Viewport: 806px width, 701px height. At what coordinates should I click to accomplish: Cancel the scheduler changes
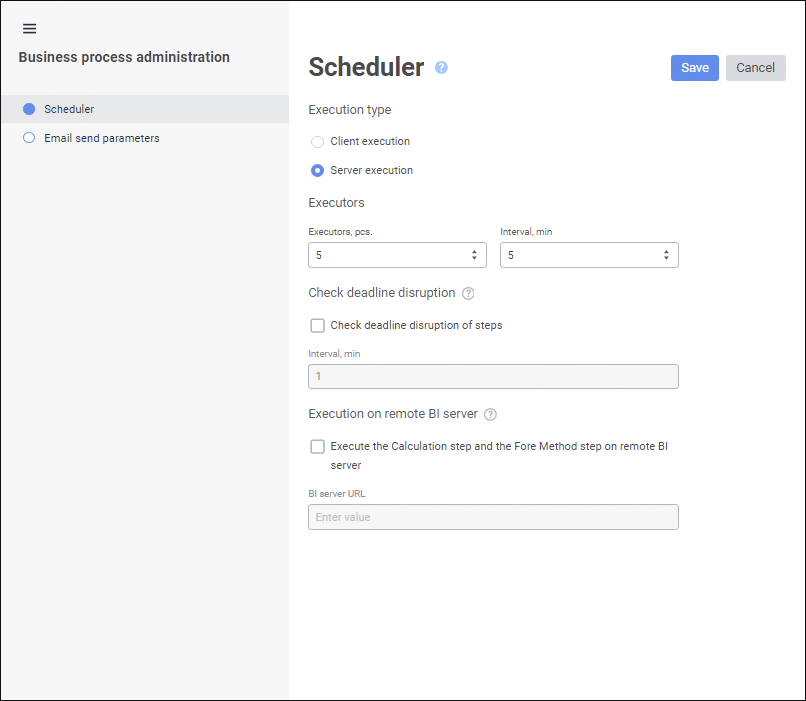[x=755, y=68]
